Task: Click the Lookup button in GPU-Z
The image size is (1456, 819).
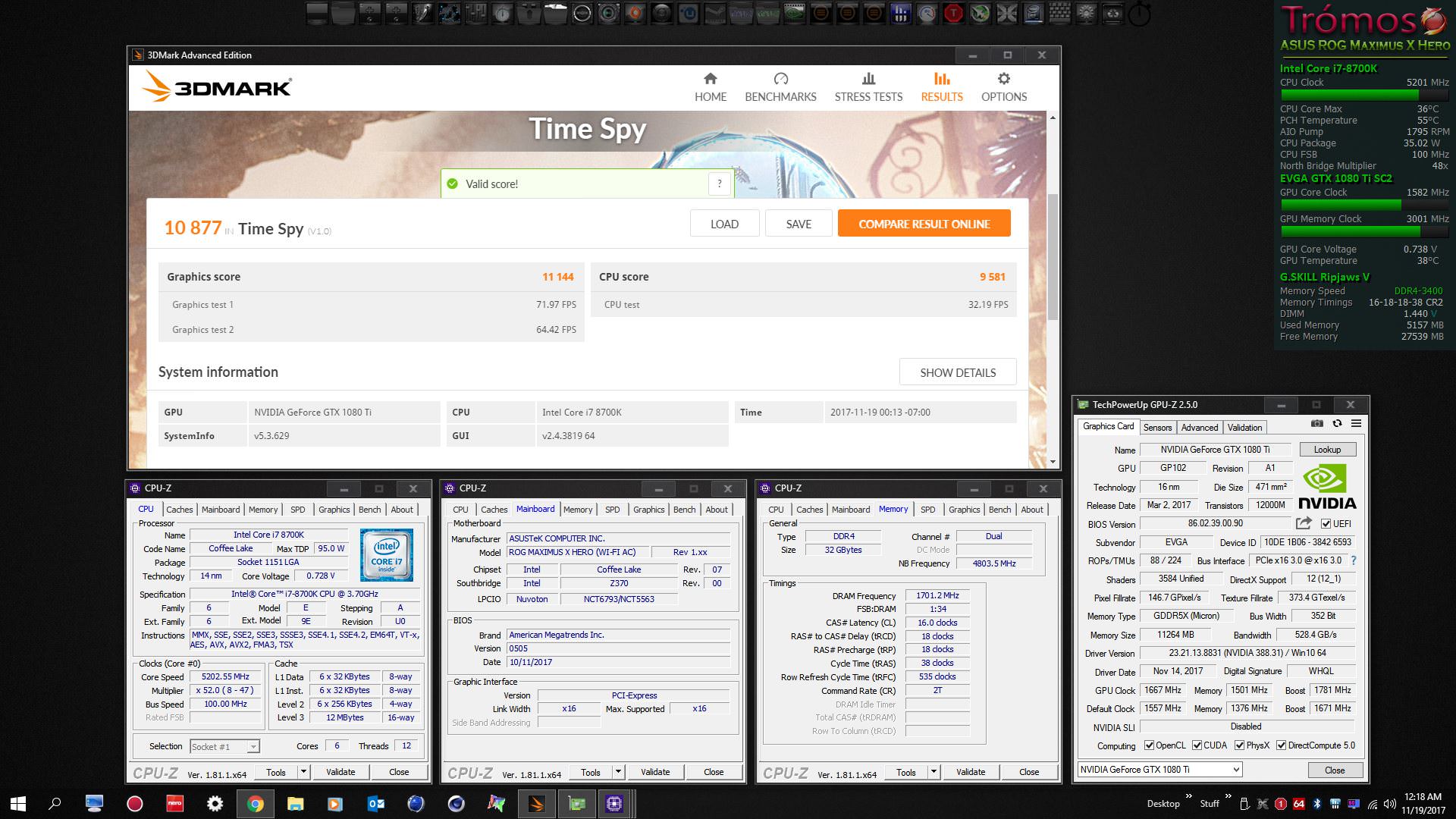Action: pyautogui.click(x=1327, y=450)
